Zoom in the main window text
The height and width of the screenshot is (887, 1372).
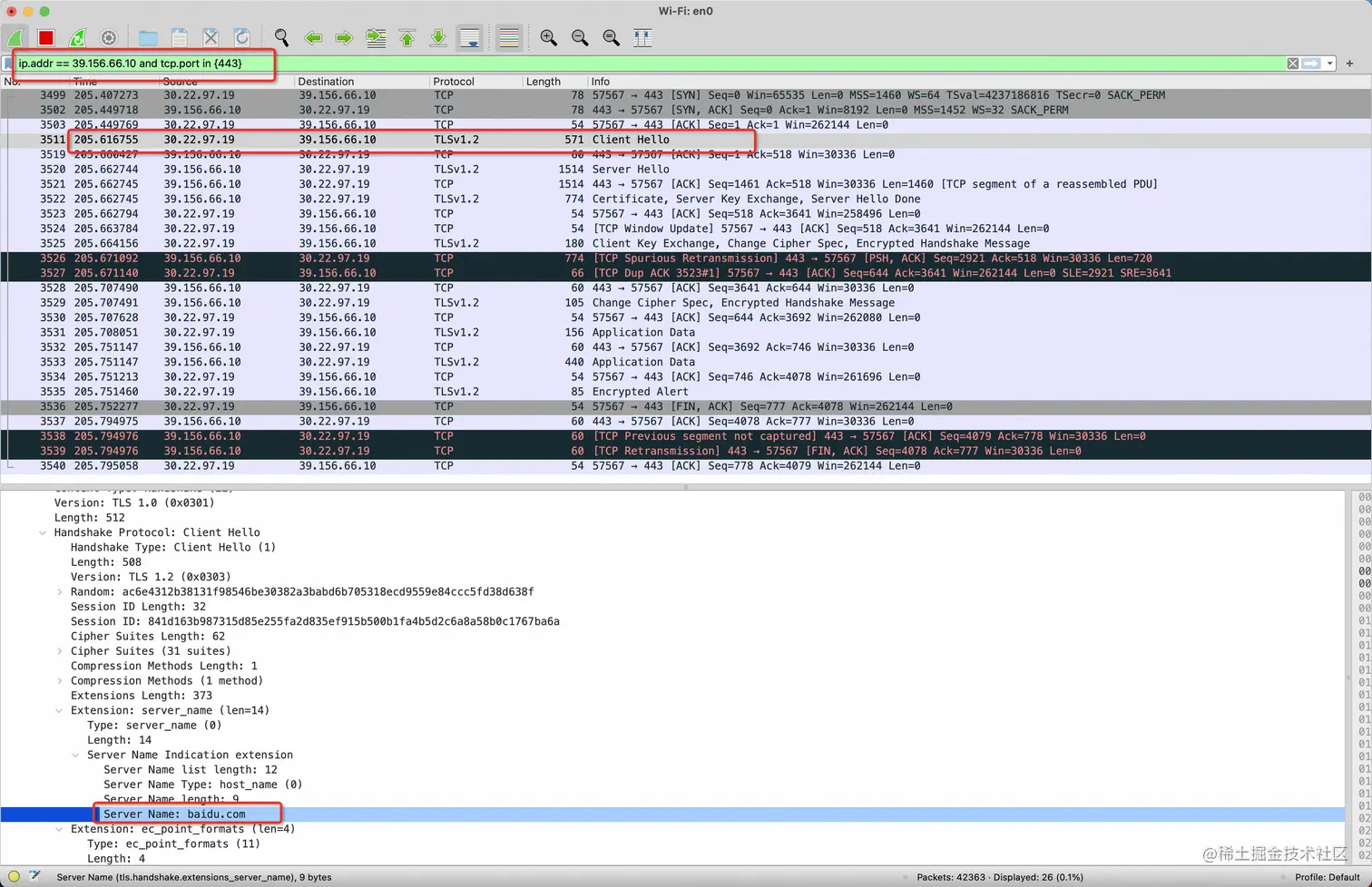548,38
